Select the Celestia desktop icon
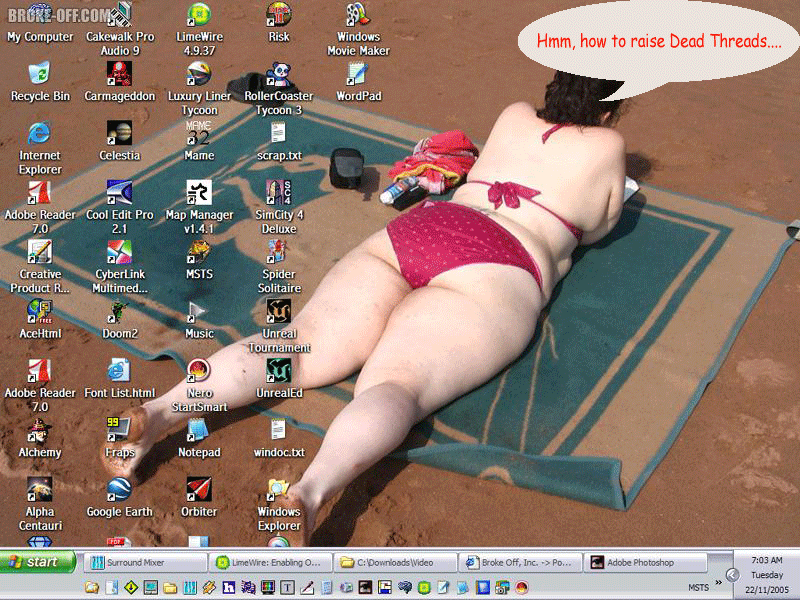800x600 pixels. (119, 135)
